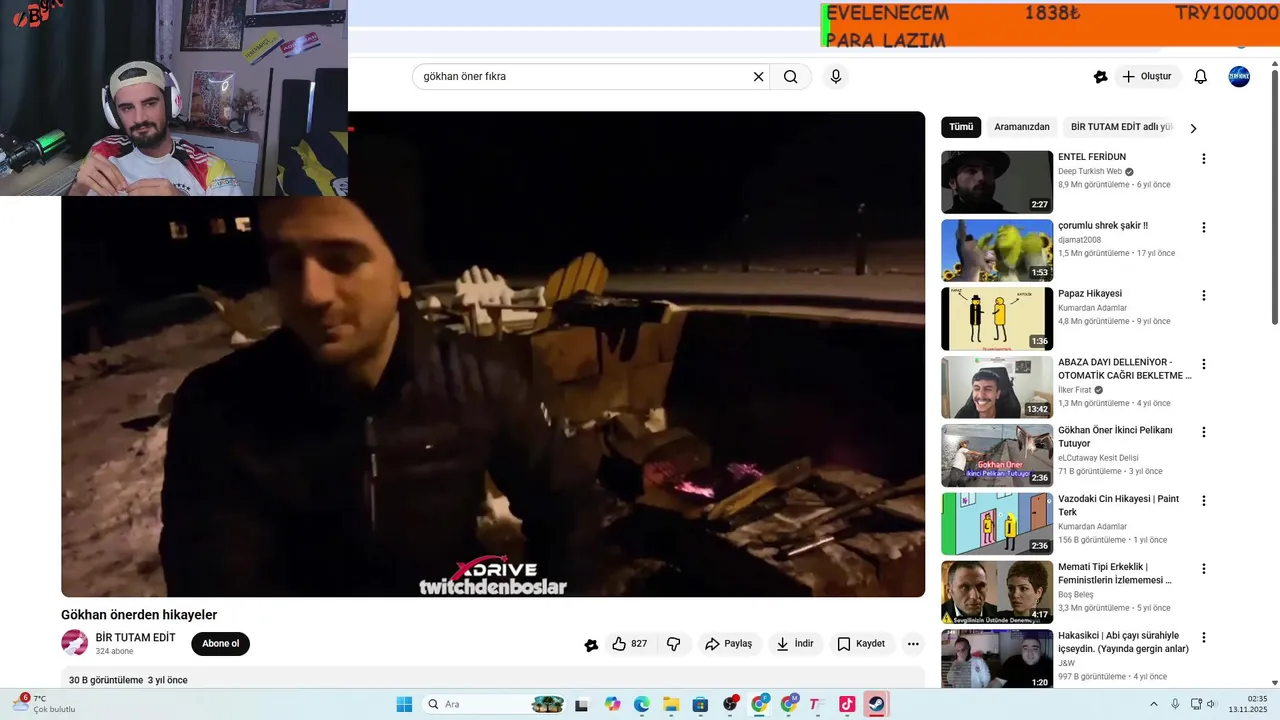Open the ENTEL FERİDUN thumbnail
Viewport: 1280px width, 720px height.
997,182
